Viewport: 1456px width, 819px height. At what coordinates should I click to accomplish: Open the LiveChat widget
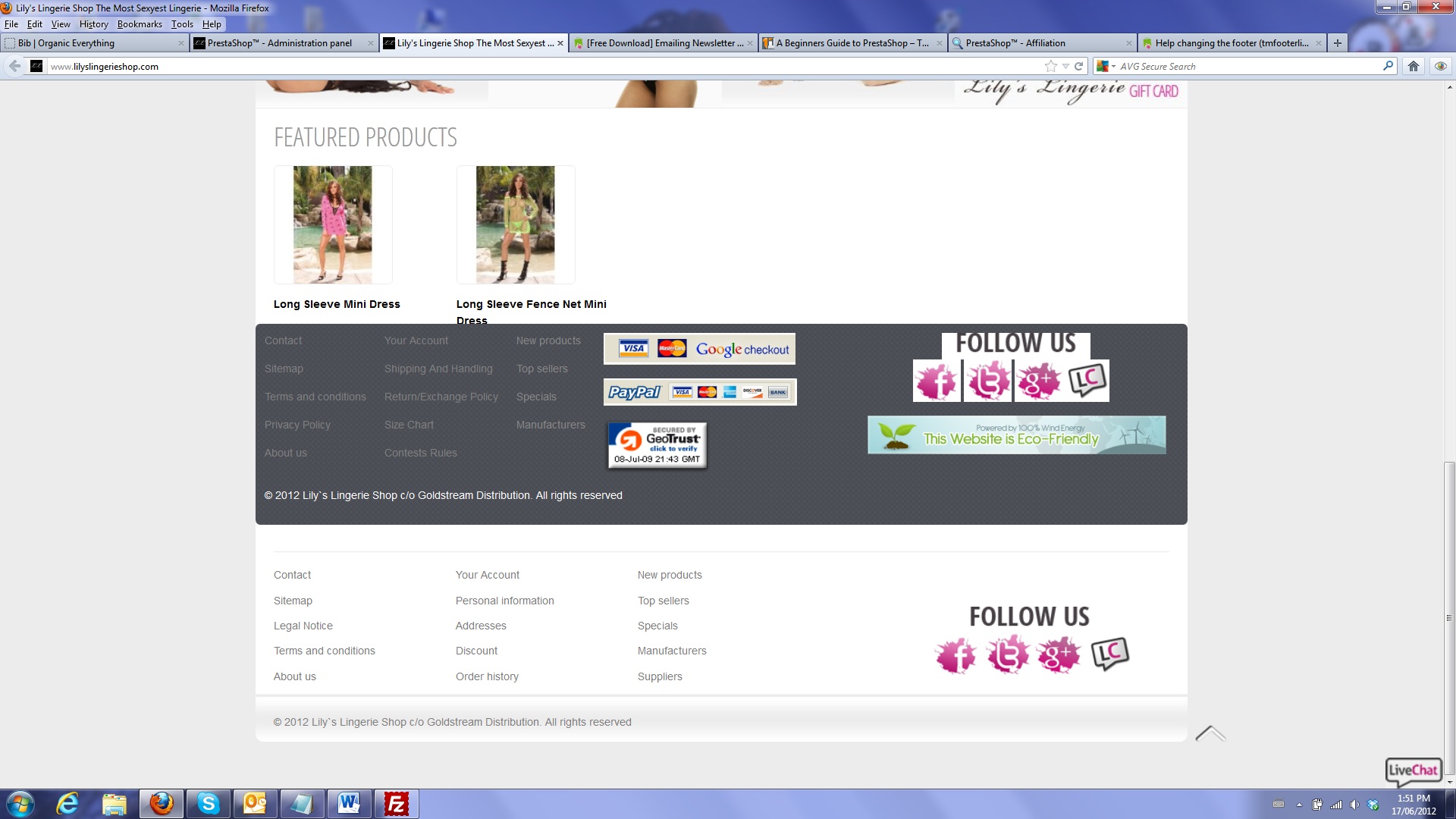pos(1413,770)
